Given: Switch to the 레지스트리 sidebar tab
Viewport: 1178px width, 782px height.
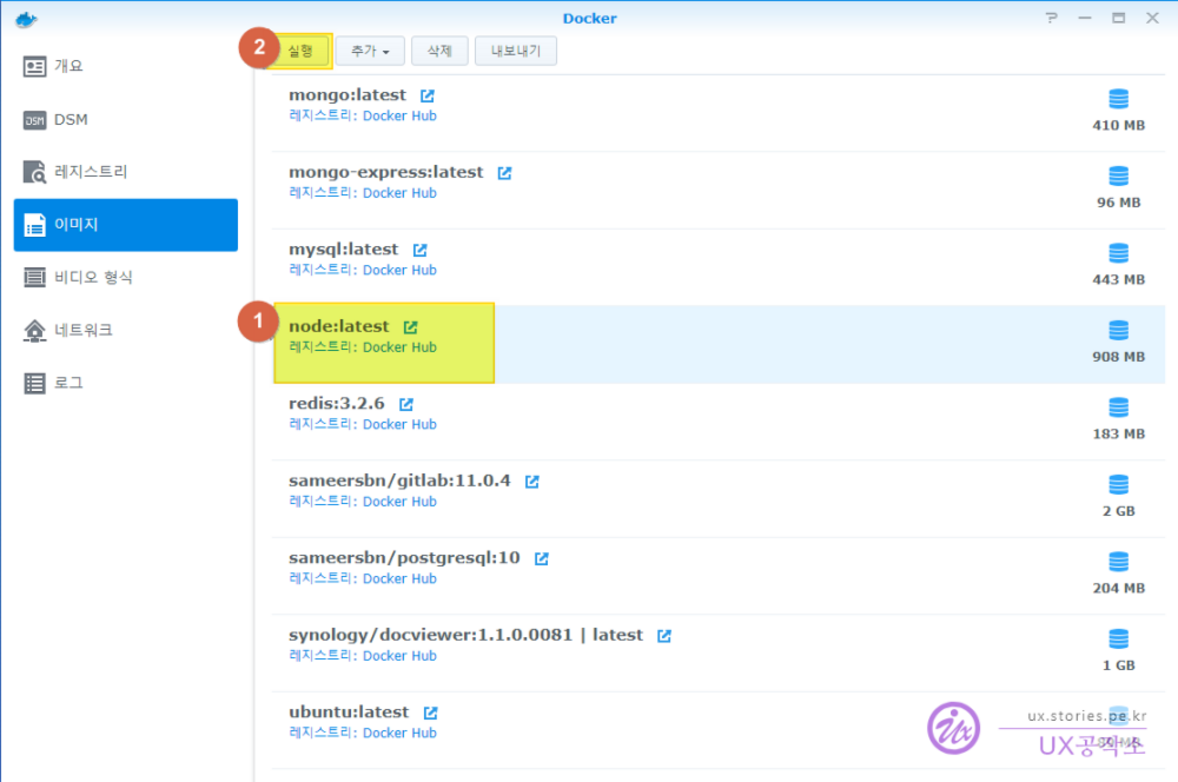Looking at the screenshot, I should click(x=90, y=172).
